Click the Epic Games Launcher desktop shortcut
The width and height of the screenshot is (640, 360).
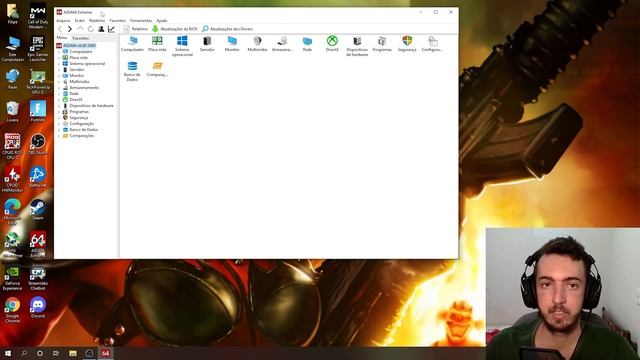point(38,48)
